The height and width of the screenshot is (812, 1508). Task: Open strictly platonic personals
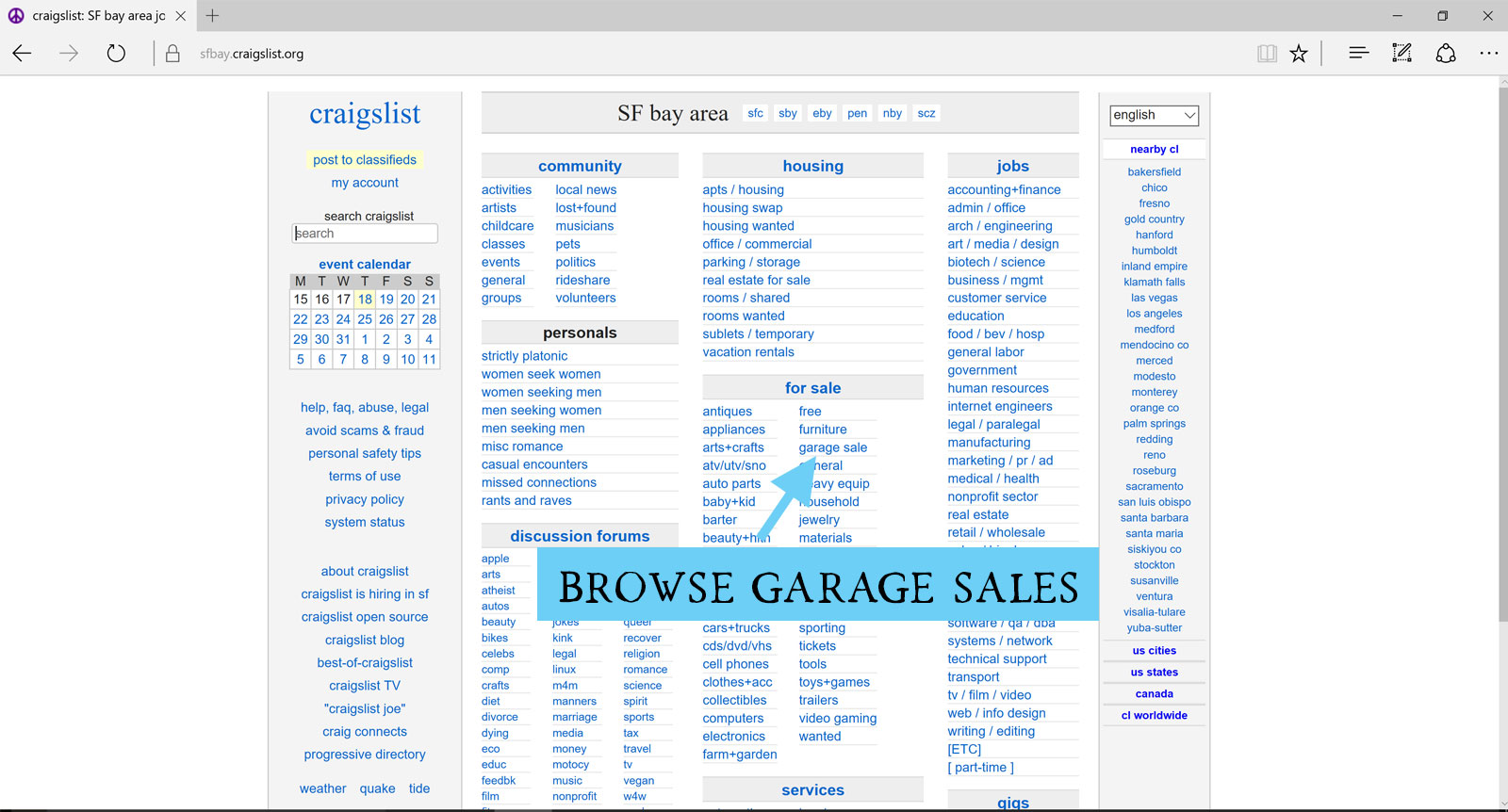(525, 356)
